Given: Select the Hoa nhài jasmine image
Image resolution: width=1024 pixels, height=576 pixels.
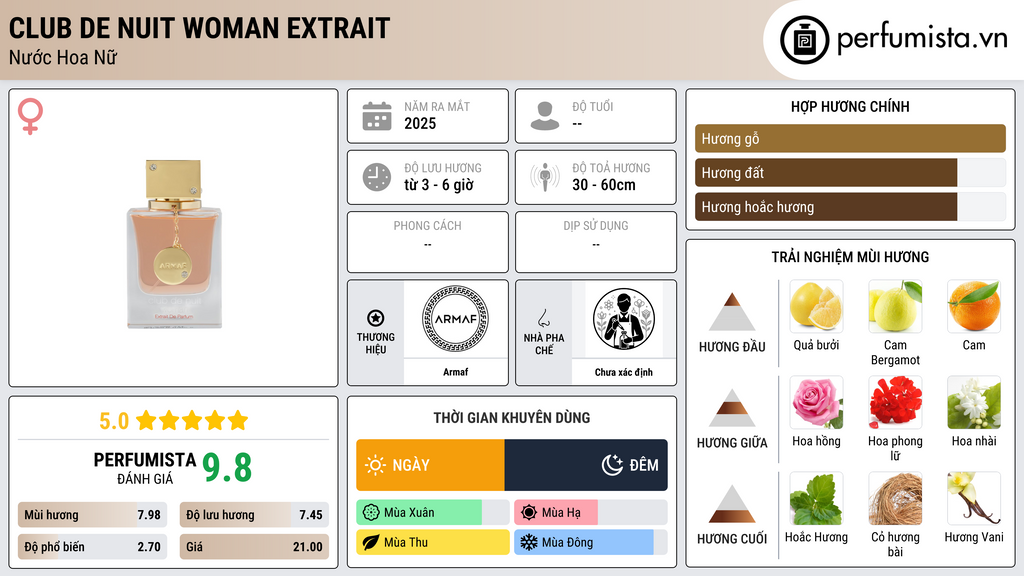Looking at the screenshot, I should pos(974,402).
